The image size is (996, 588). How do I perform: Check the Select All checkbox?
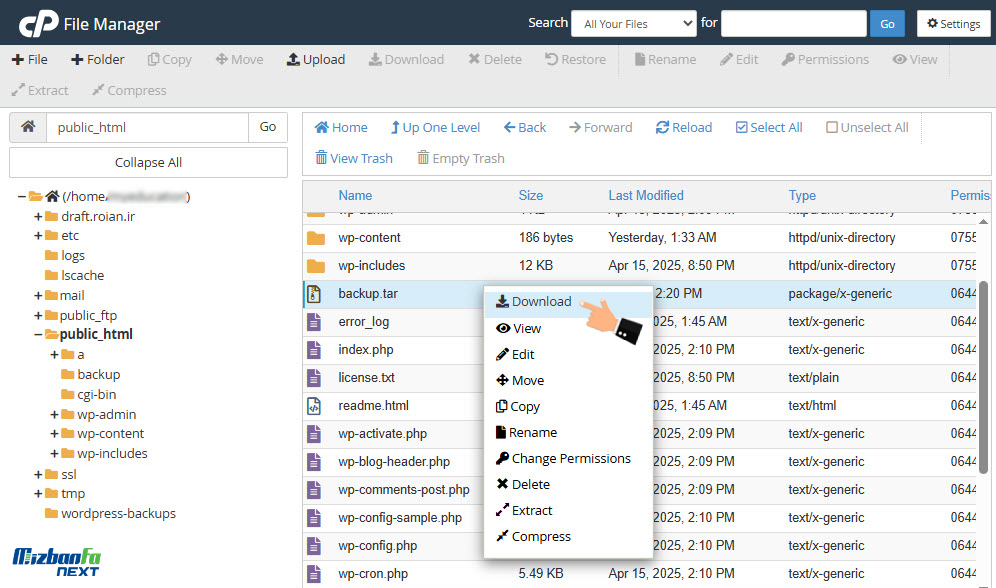(742, 127)
